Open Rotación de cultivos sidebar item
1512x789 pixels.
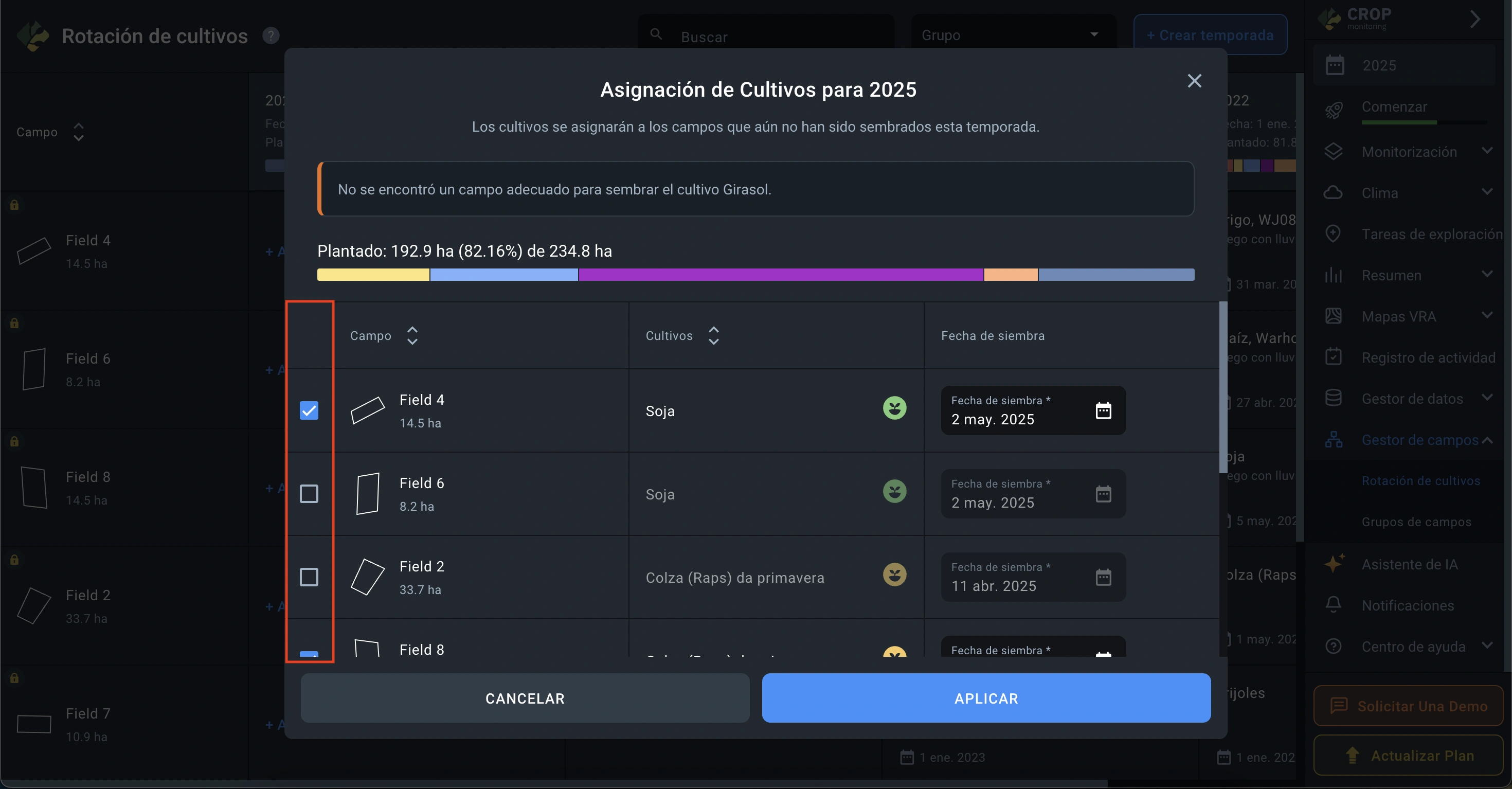(1420, 481)
